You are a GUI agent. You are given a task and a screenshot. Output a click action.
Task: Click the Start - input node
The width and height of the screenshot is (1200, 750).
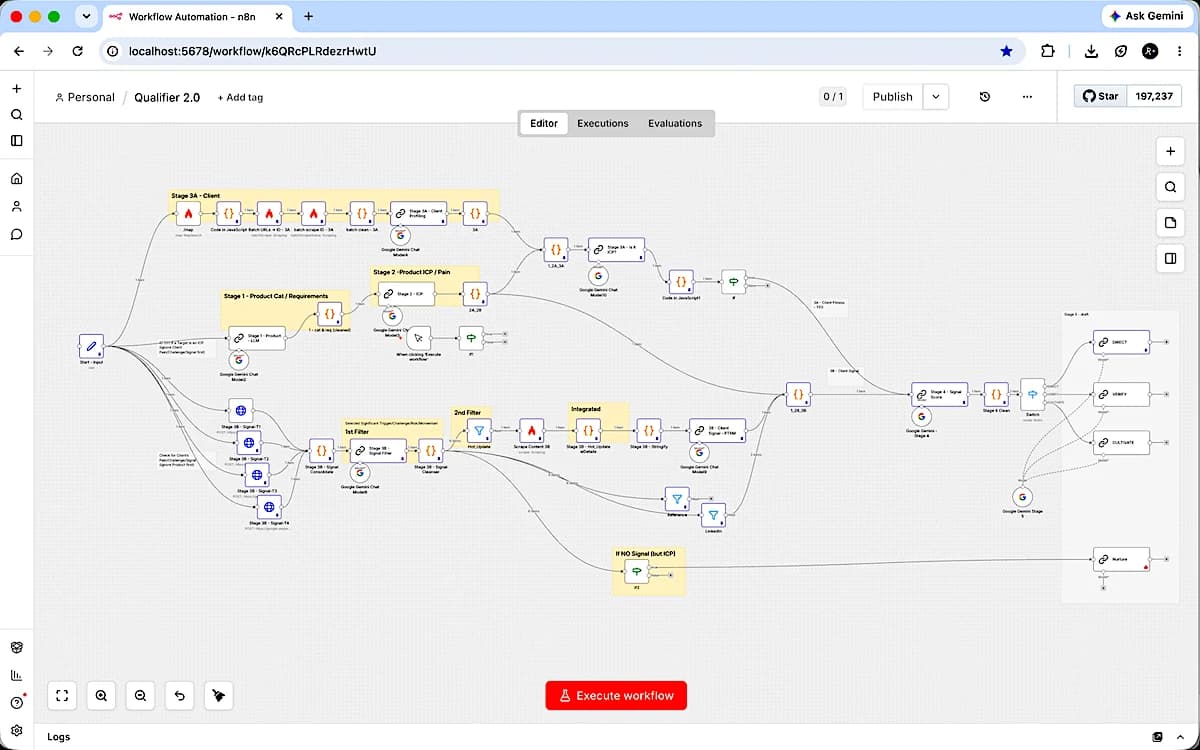tap(91, 346)
